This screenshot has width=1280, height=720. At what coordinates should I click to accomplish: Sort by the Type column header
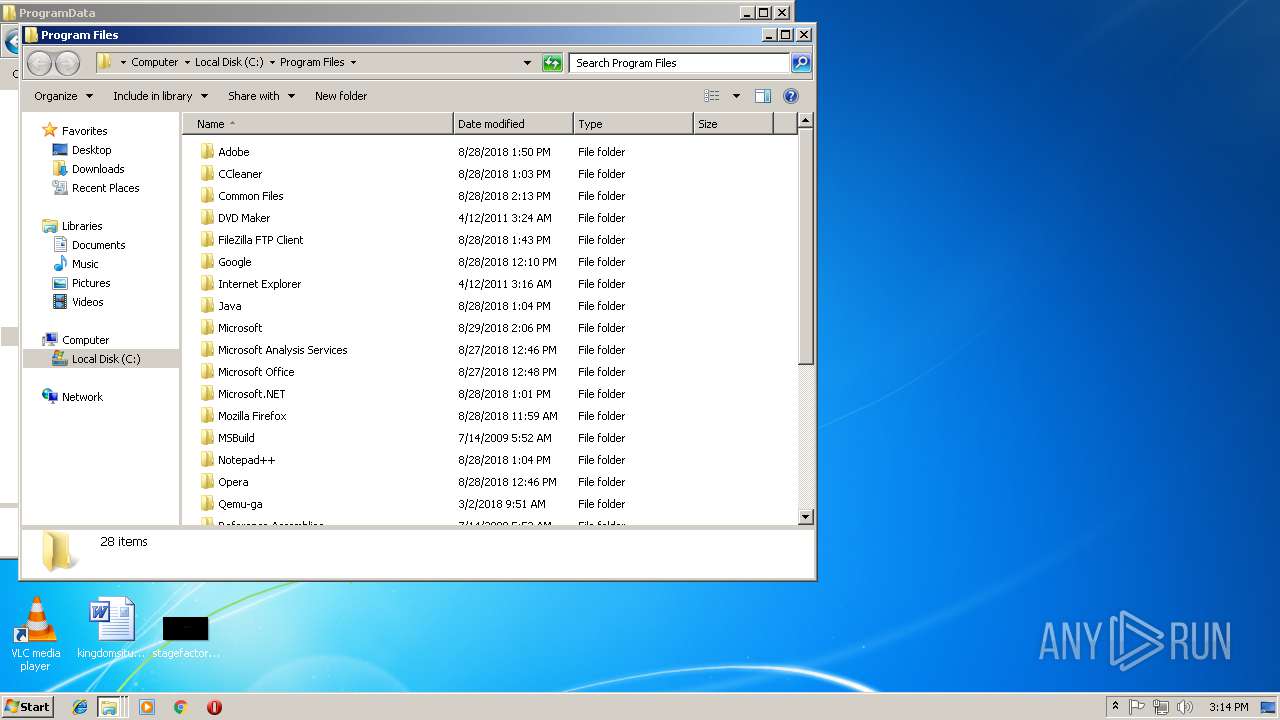(x=633, y=124)
